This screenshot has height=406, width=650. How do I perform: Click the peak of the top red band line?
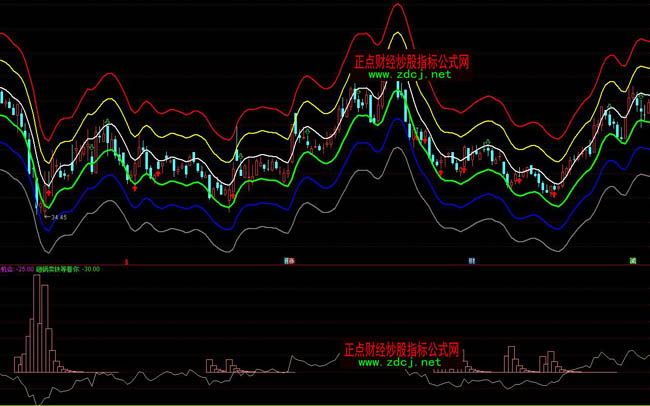click(397, 5)
